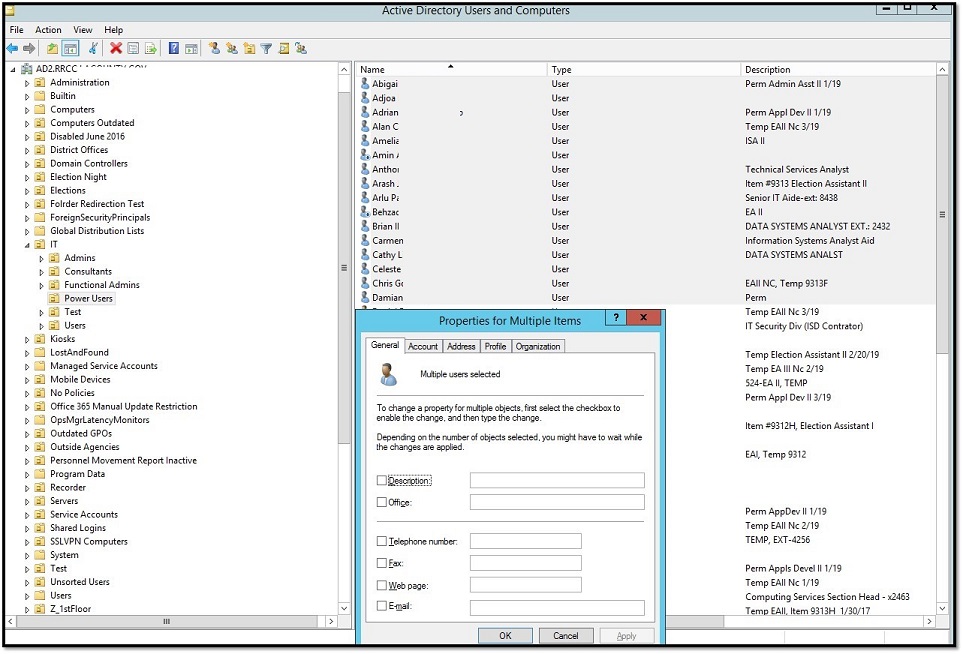Screen dimensions: 963x654
Task: Open the View menu
Action: pyautogui.click(x=83, y=29)
